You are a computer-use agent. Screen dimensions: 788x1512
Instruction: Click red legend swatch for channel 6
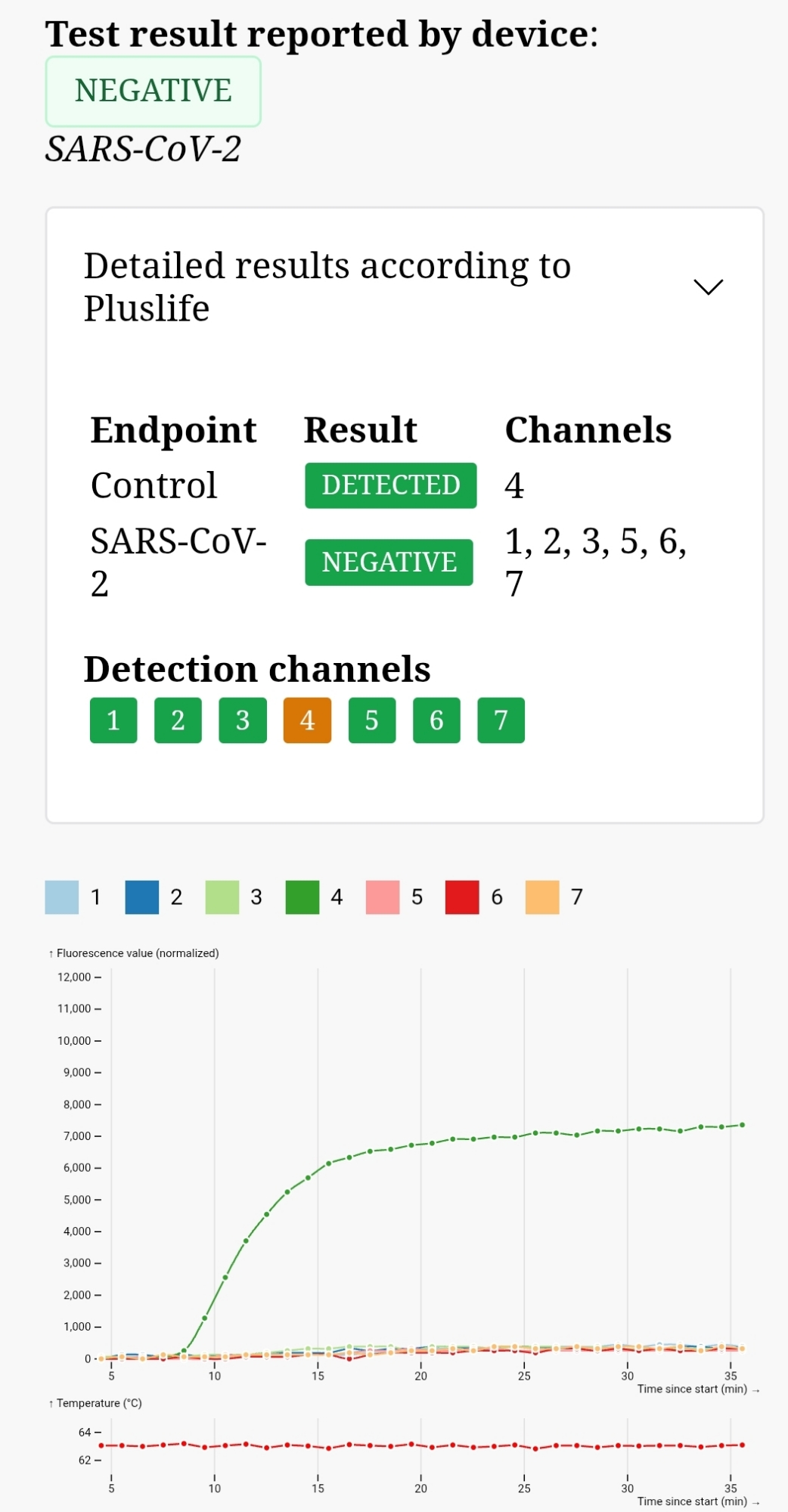pos(462,897)
